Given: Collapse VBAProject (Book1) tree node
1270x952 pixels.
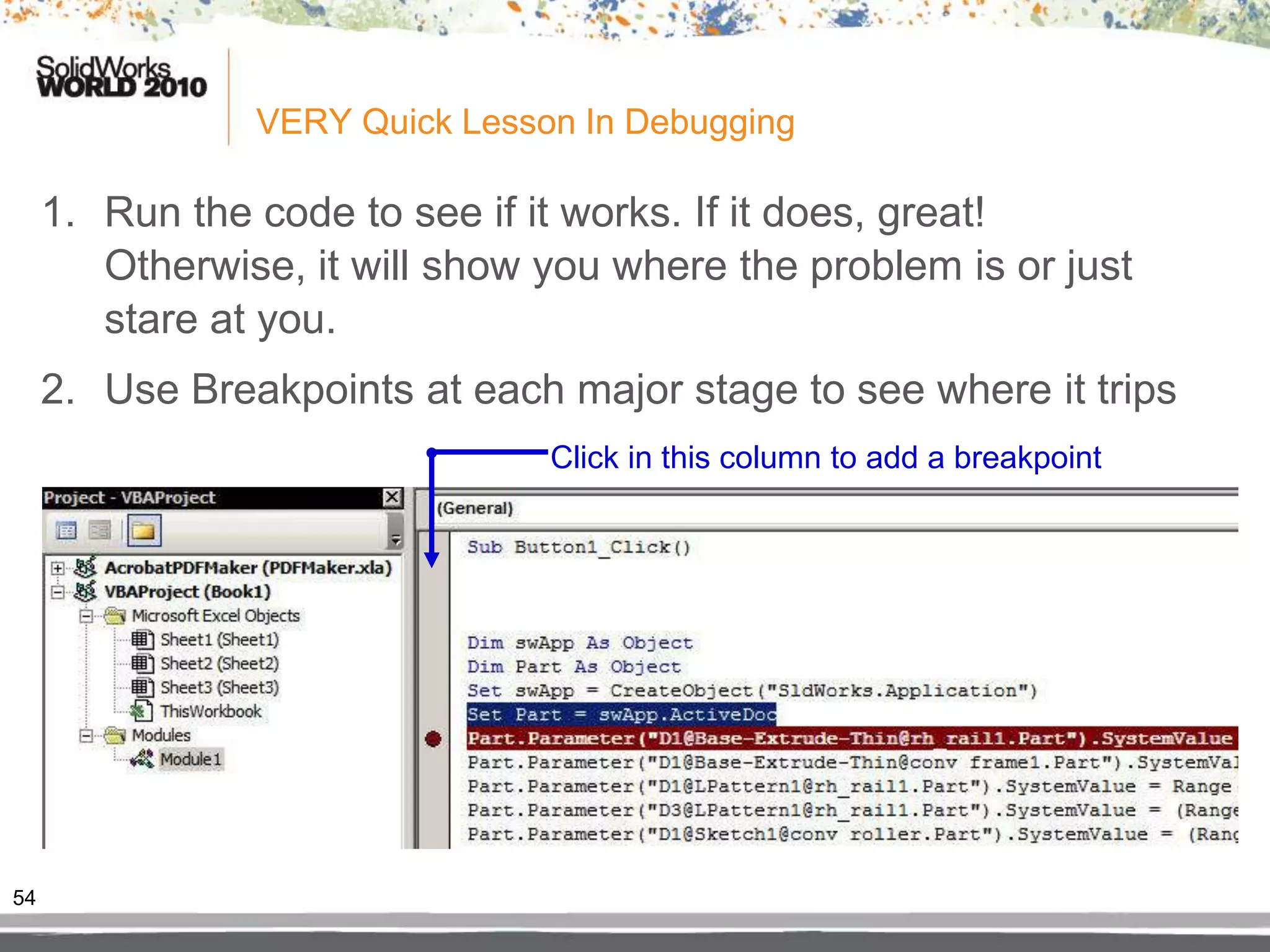Looking at the screenshot, I should 58,592.
